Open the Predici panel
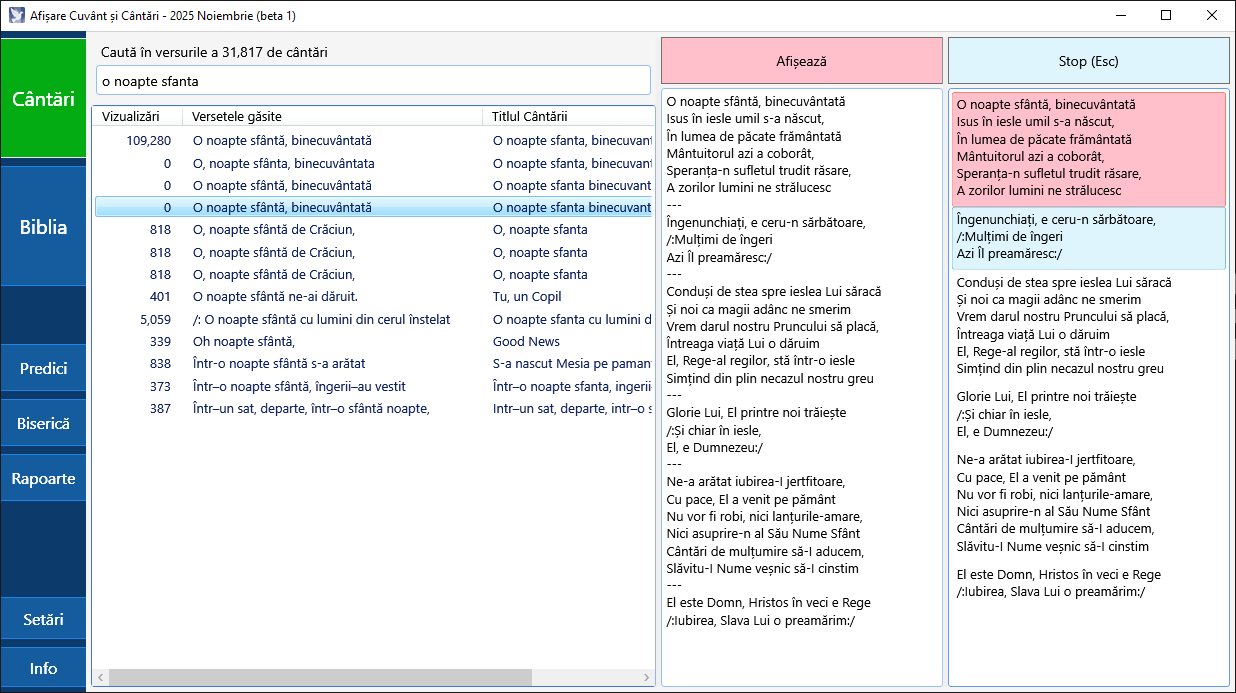The image size is (1236, 693). tap(43, 367)
